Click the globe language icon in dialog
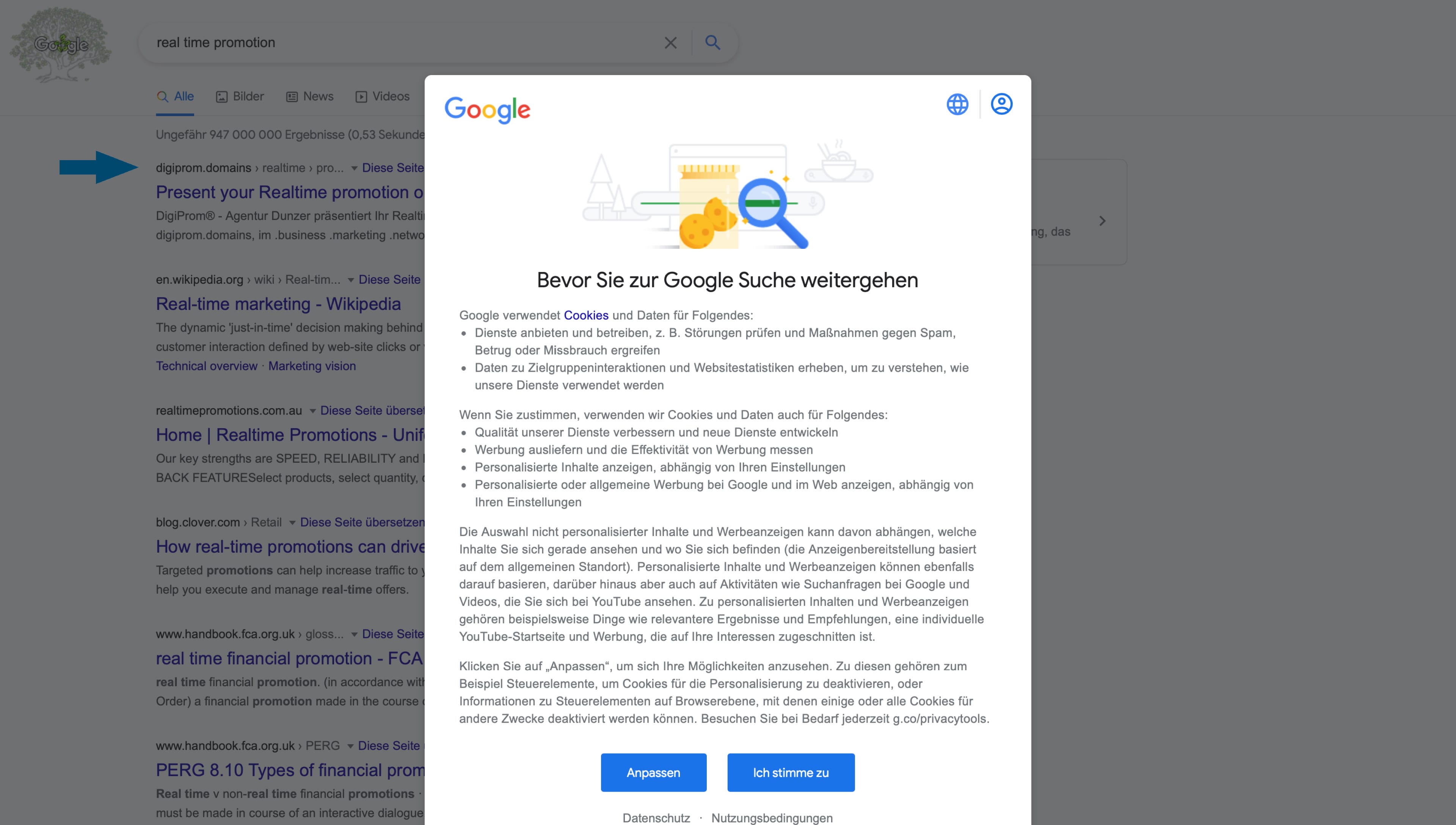Viewport: 1456px width, 825px height. (x=957, y=104)
